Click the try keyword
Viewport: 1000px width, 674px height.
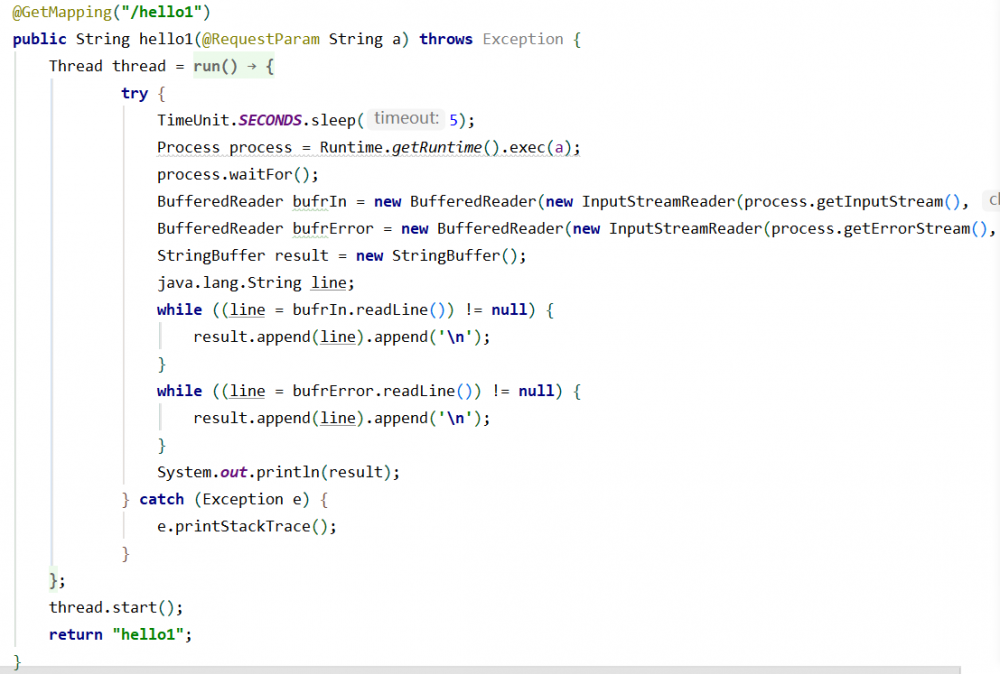point(135,94)
